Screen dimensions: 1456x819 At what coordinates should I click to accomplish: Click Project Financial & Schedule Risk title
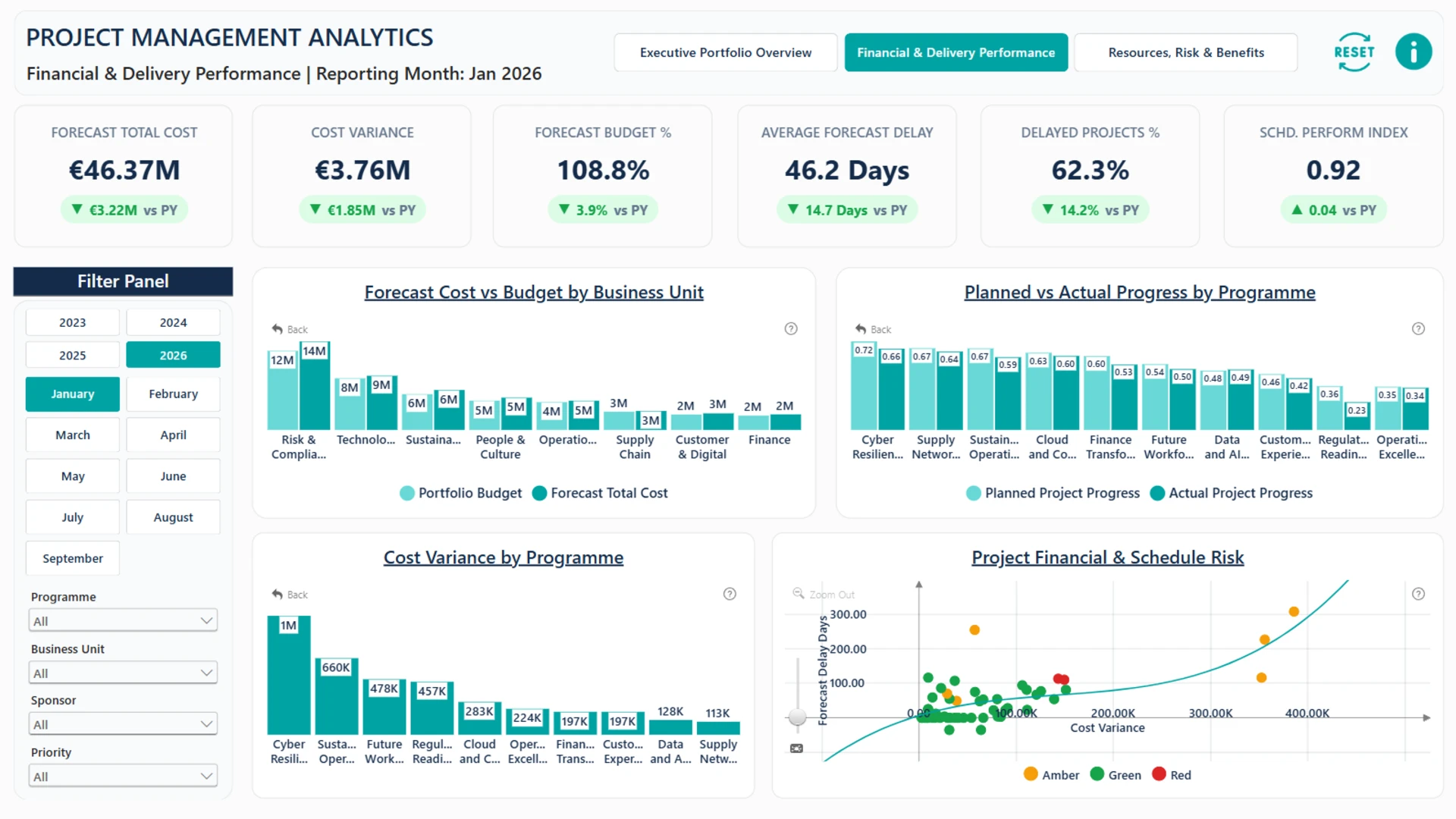tap(1108, 557)
